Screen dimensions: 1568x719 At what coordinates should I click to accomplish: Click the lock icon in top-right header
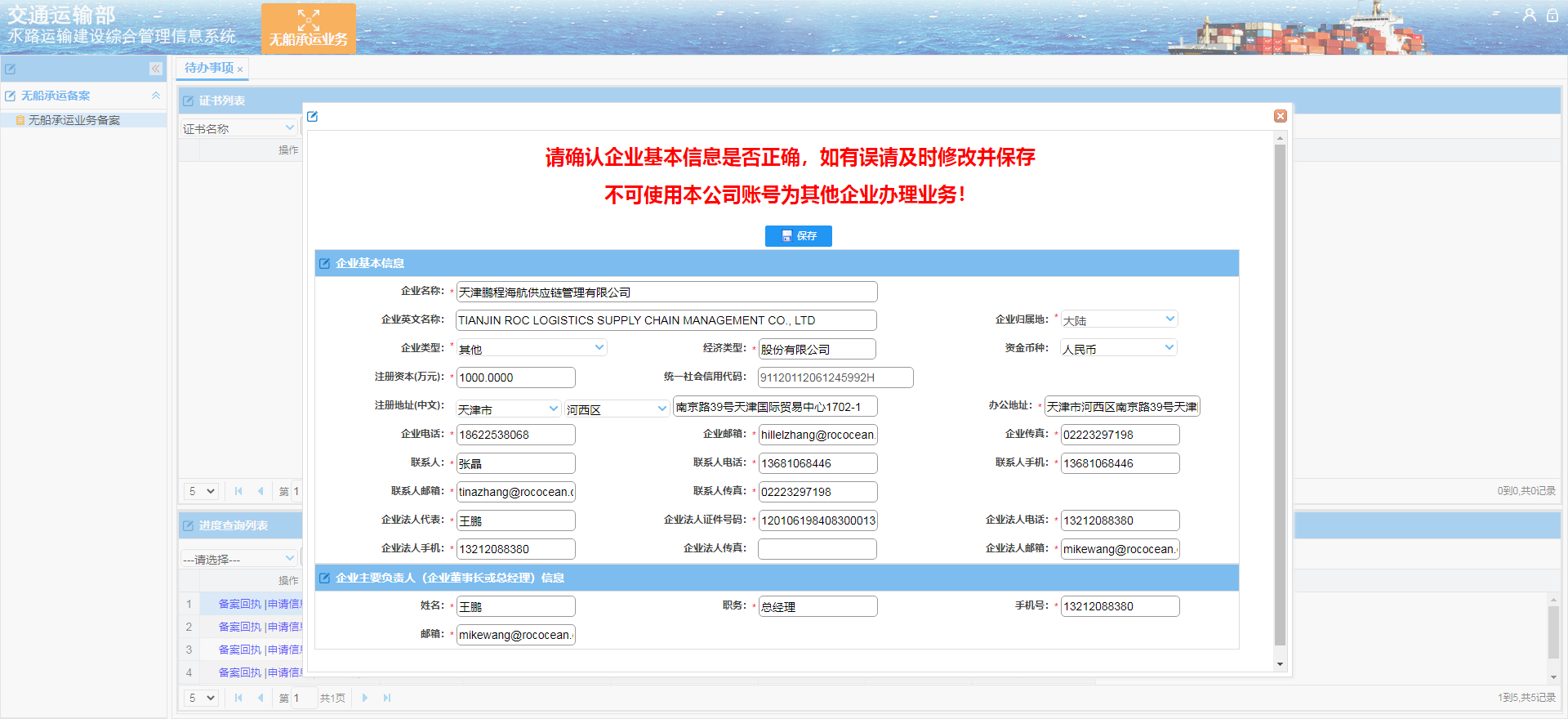(x=1552, y=15)
